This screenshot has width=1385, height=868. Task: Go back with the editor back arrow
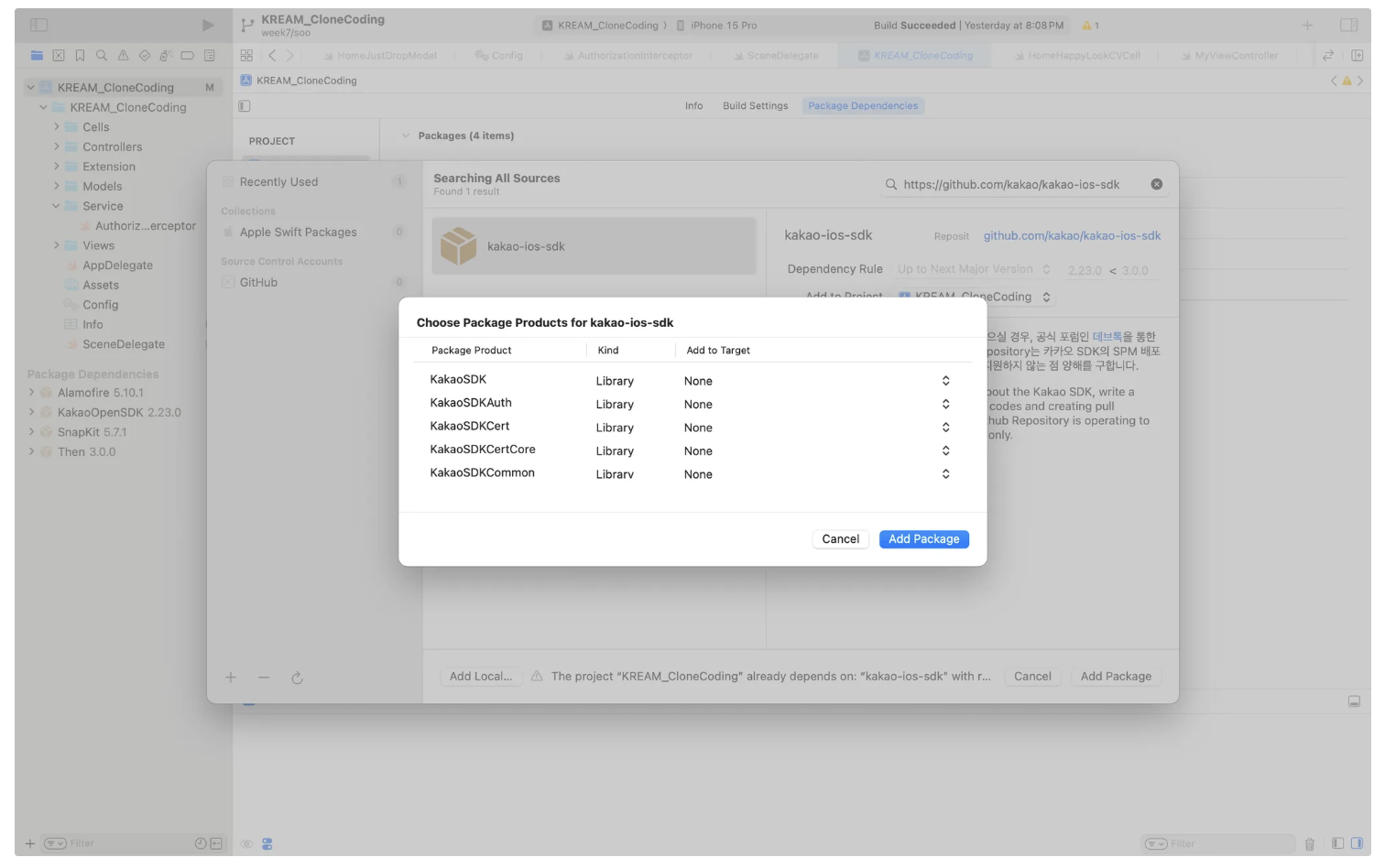(272, 56)
